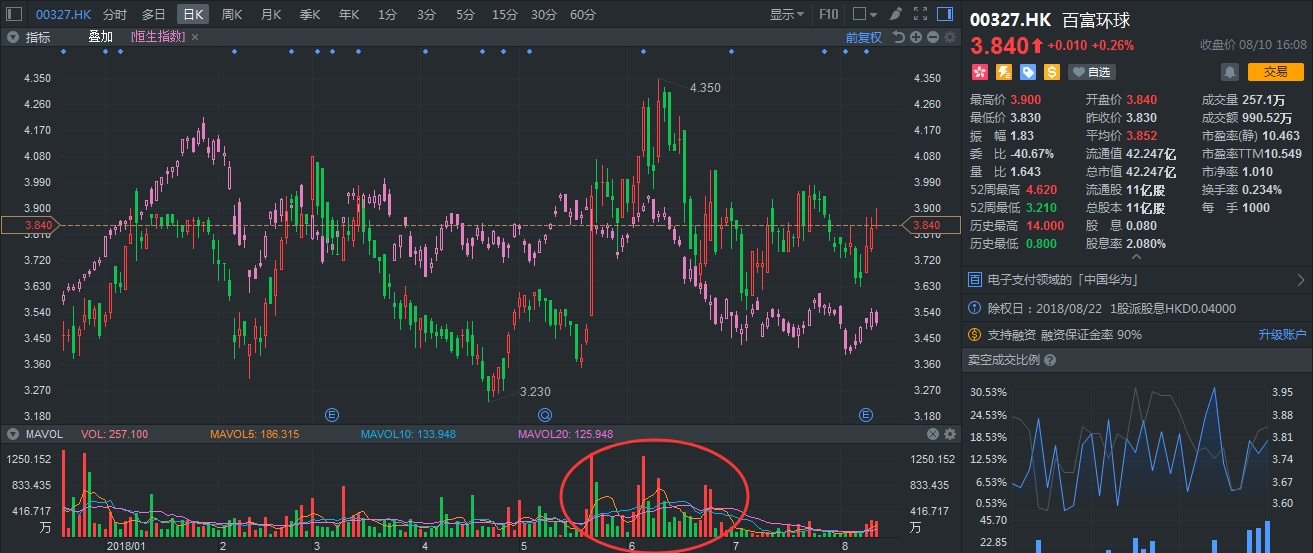
Task: Click the Q quarterly marker near May
Action: pyautogui.click(x=545, y=414)
